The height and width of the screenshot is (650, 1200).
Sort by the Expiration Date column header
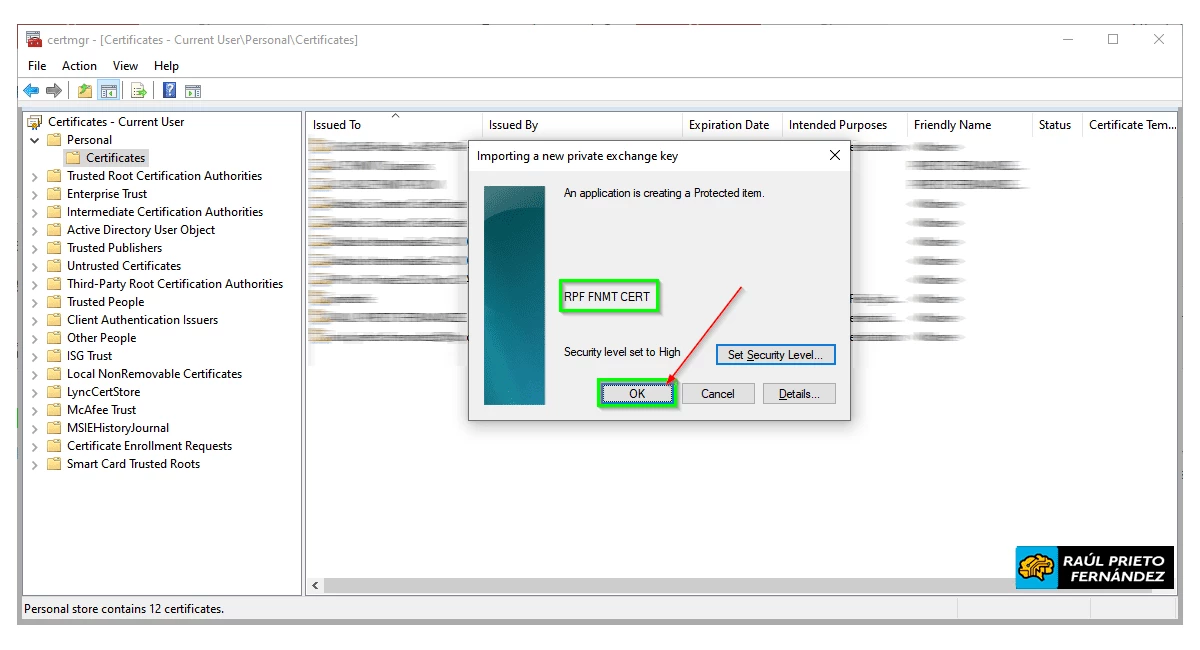tap(729, 125)
